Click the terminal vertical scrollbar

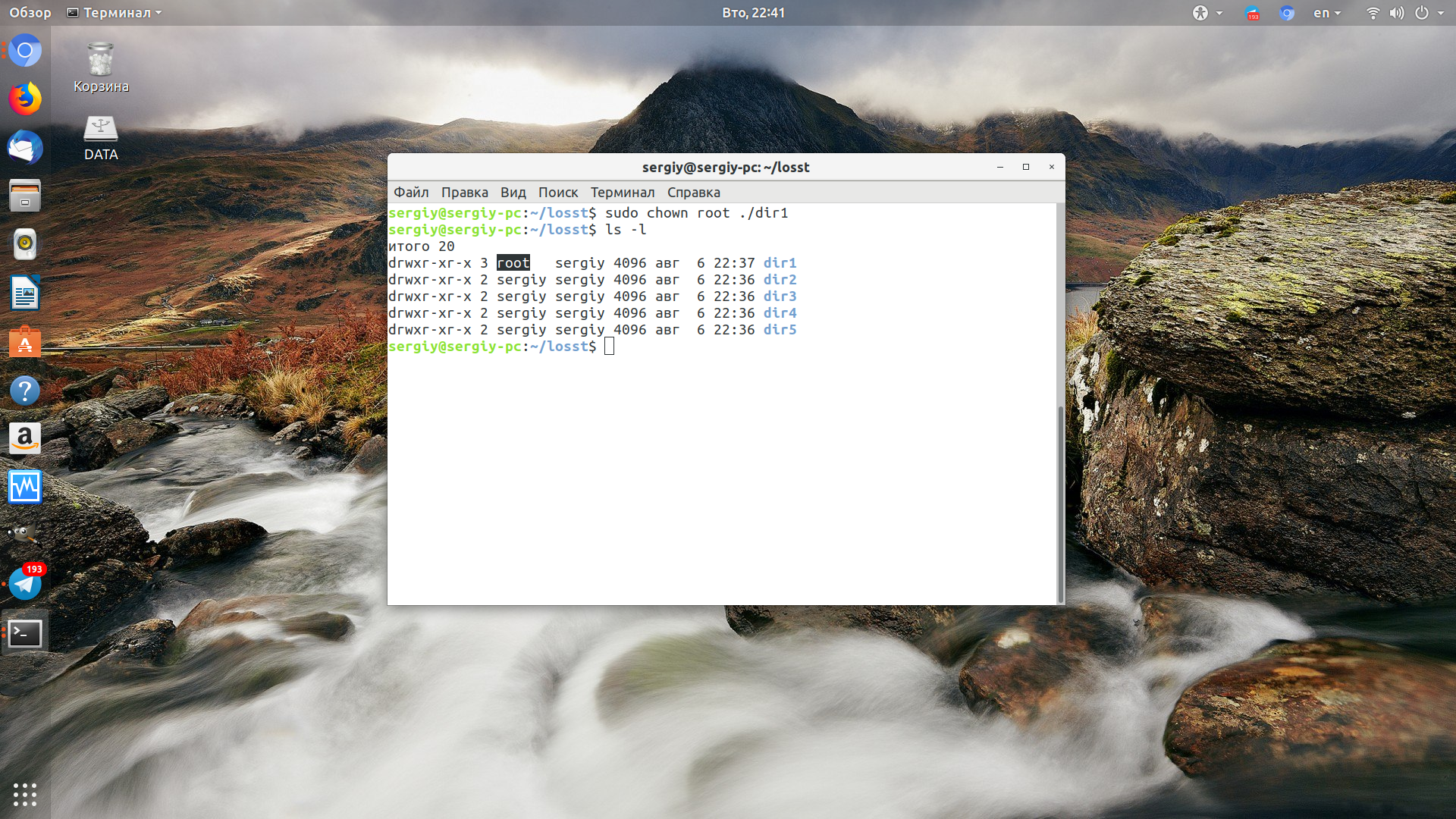[1060, 504]
